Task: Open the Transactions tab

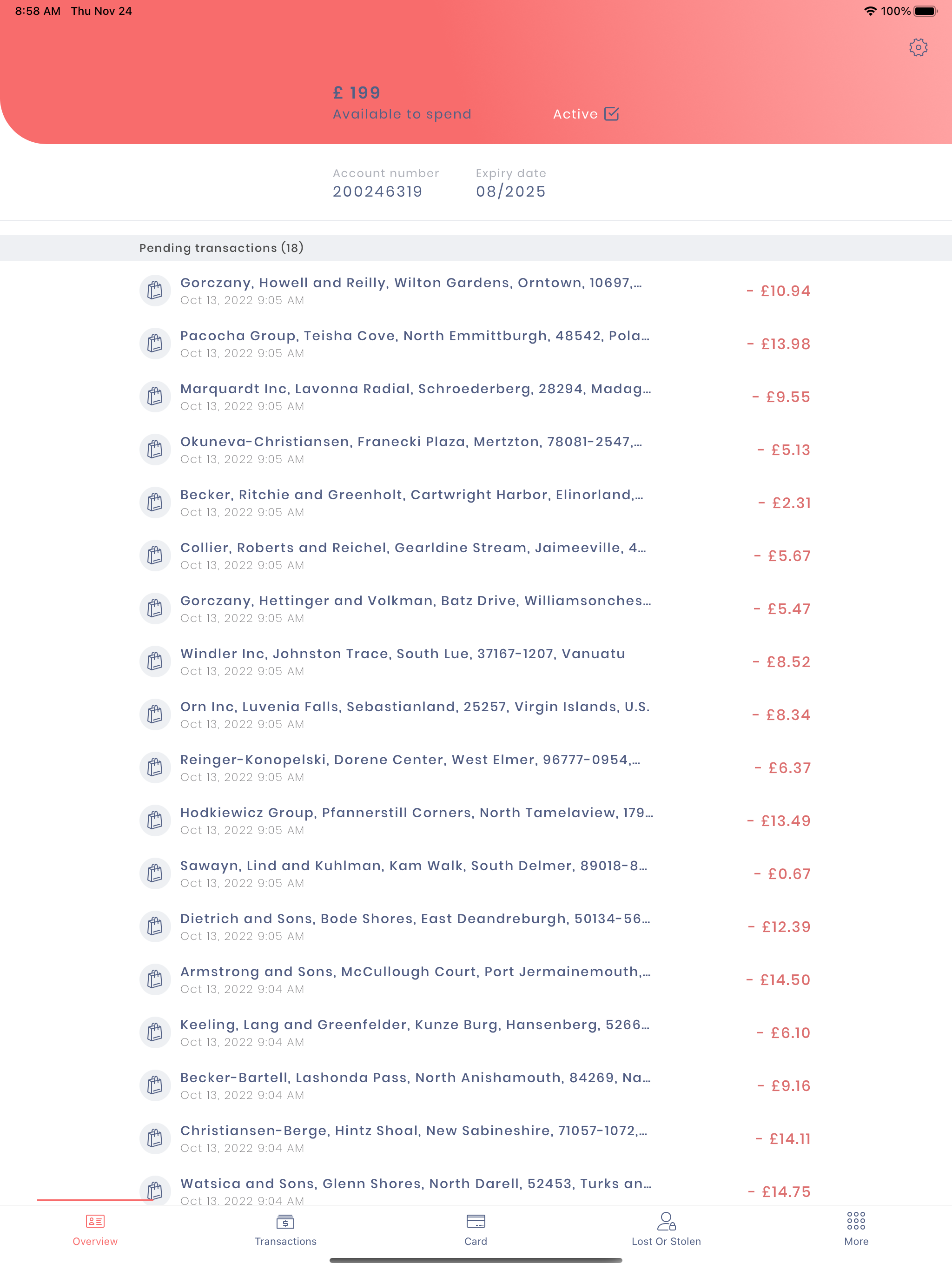Action: coord(285,1230)
